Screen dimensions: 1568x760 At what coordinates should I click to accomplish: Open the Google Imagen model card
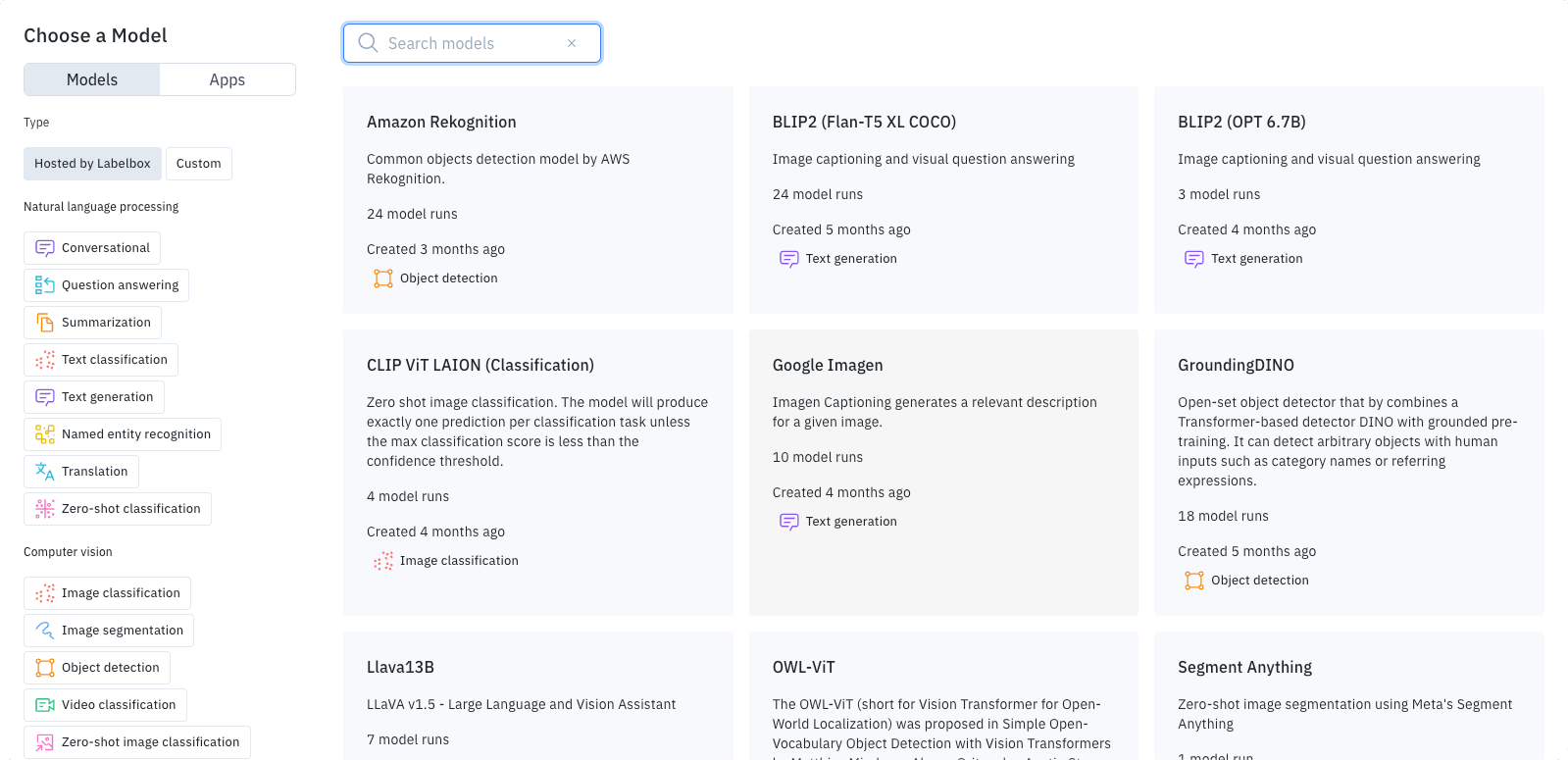click(x=943, y=473)
